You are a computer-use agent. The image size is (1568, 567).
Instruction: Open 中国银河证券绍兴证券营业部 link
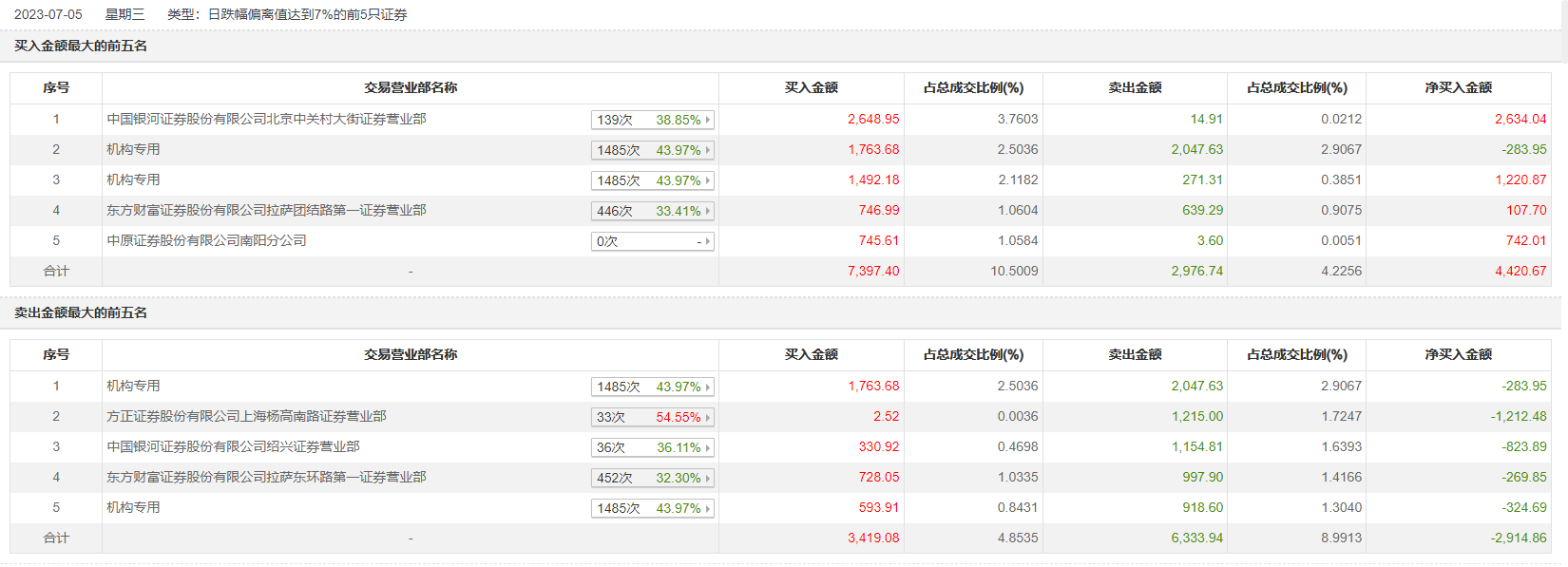[x=233, y=446]
